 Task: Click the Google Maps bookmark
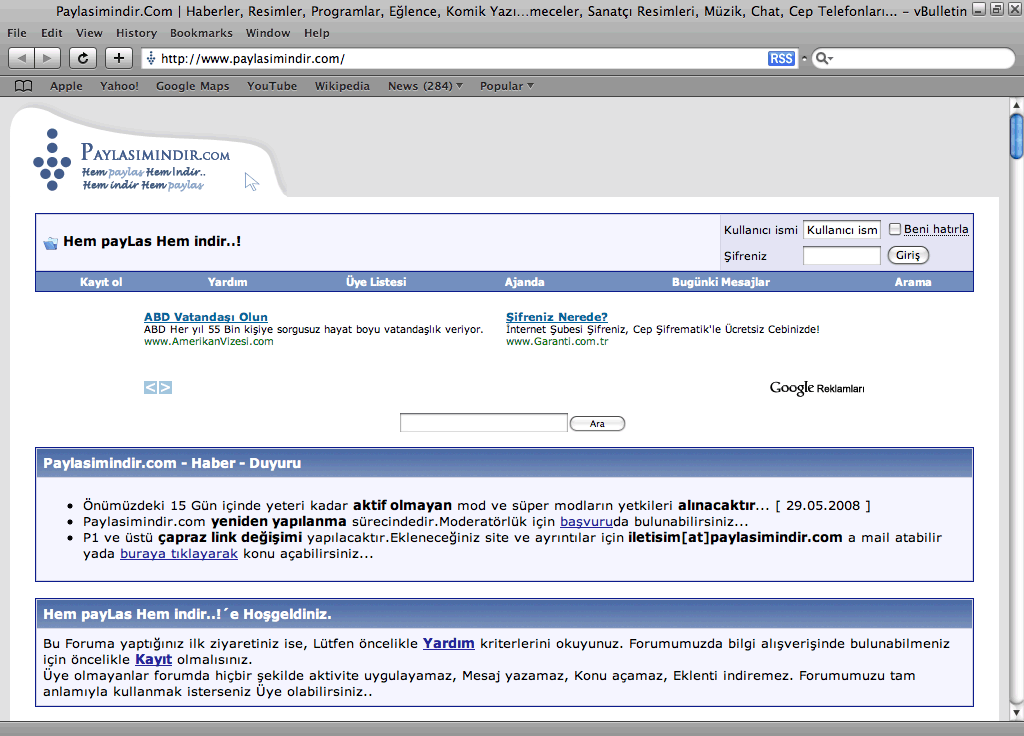[x=193, y=86]
